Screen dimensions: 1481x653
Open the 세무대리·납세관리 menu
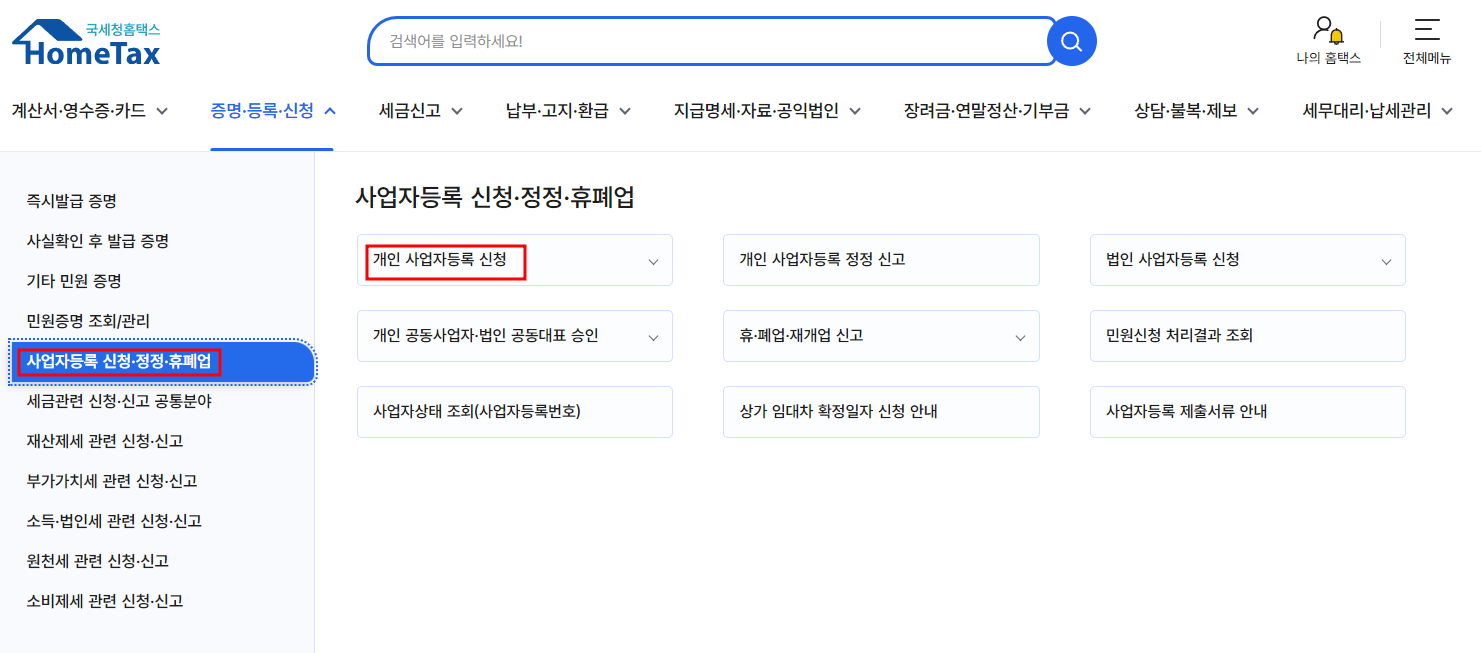(1377, 111)
